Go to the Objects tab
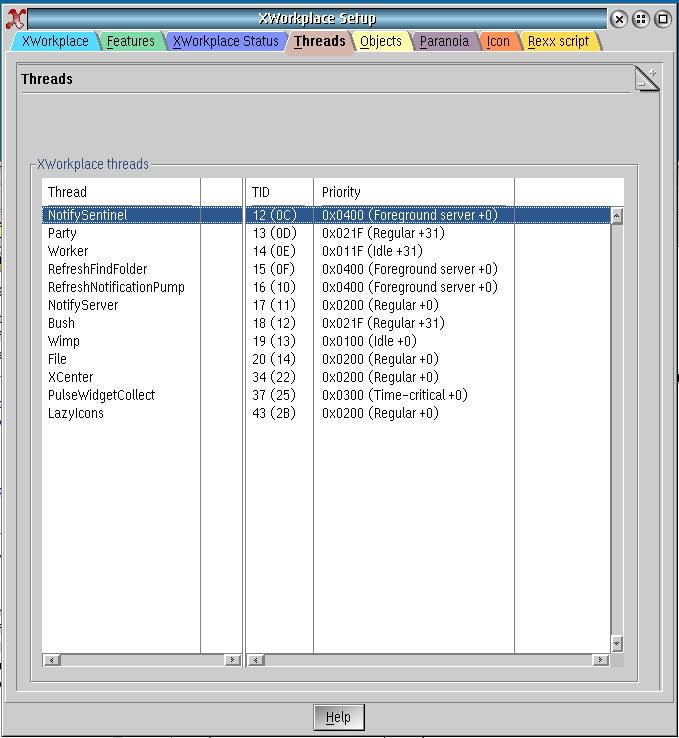This screenshot has height=738, width=679. tap(381, 41)
